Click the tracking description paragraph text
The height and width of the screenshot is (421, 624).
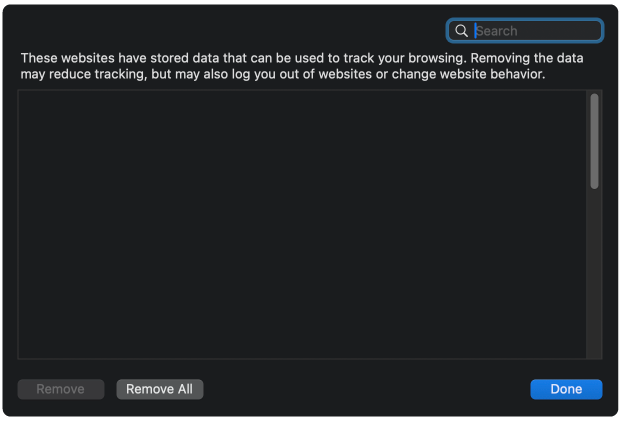[x=302, y=66]
